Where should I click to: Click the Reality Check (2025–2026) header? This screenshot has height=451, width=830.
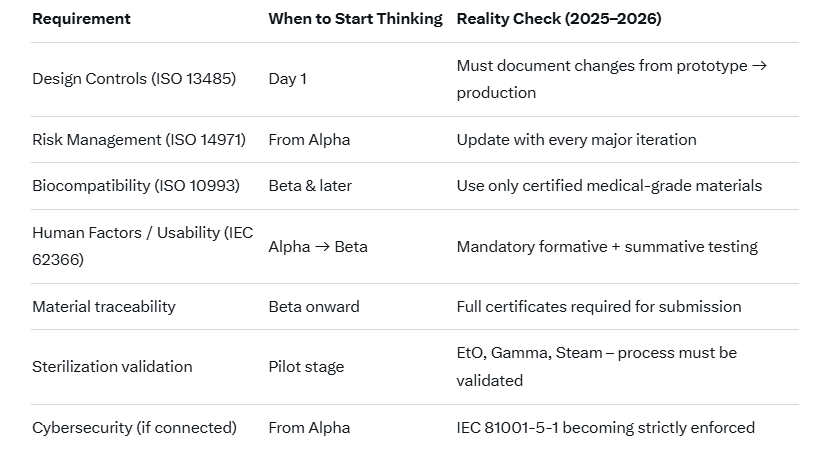(x=559, y=19)
